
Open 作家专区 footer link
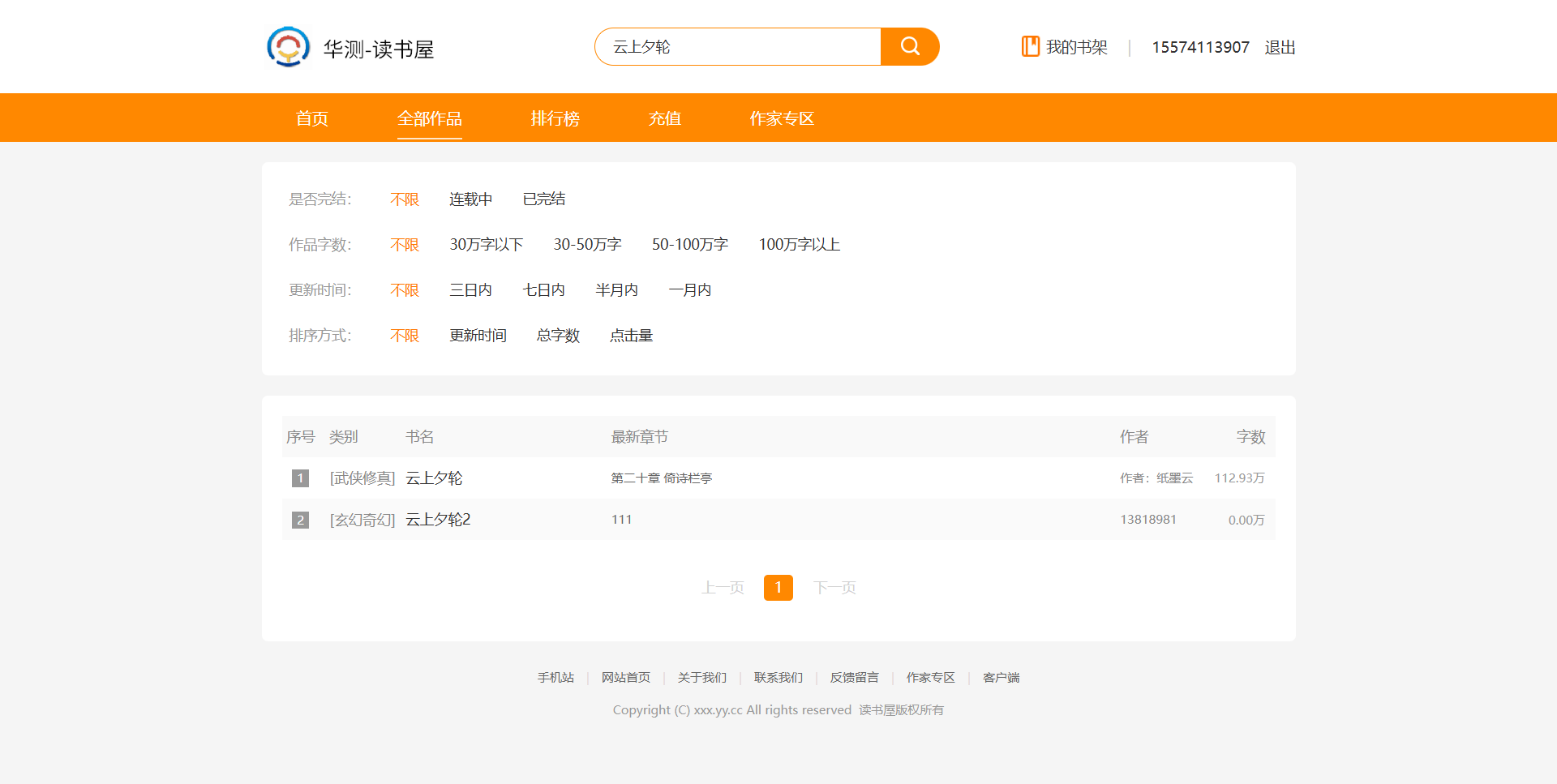click(931, 678)
